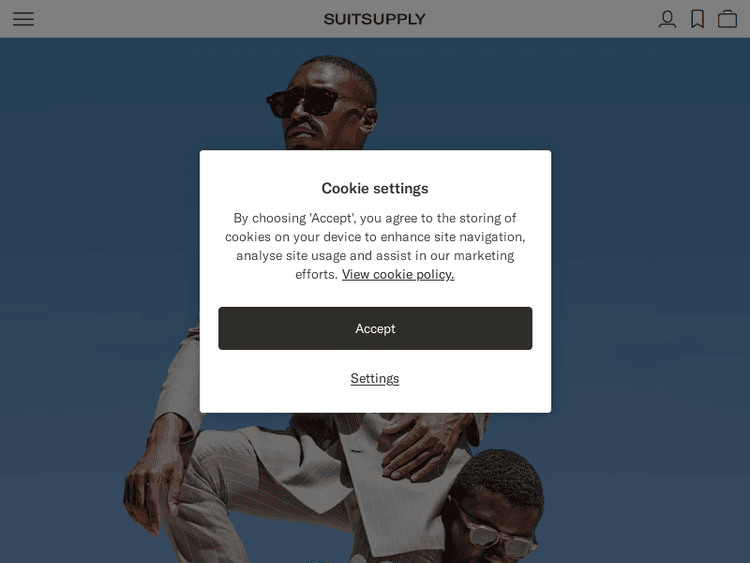Open the user account icon

click(x=667, y=19)
